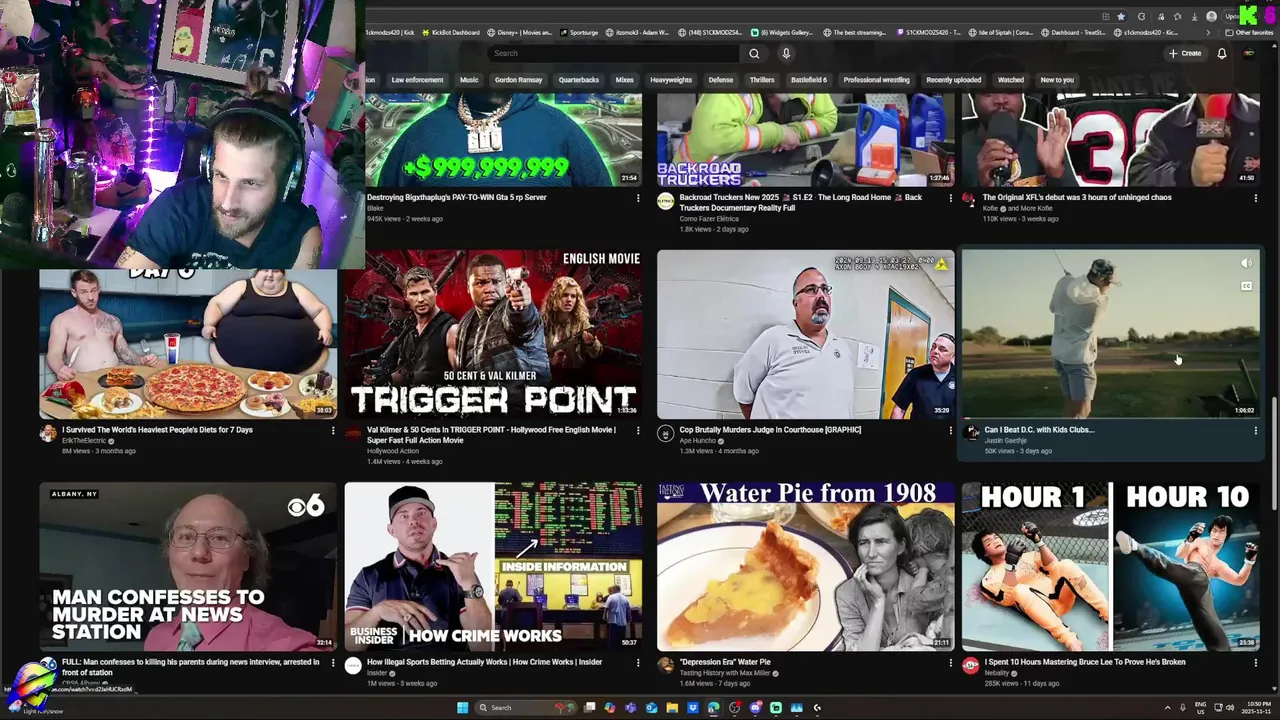This screenshot has height=720, width=1280.
Task: Select the Quarterbacks filter chip
Action: pos(578,80)
